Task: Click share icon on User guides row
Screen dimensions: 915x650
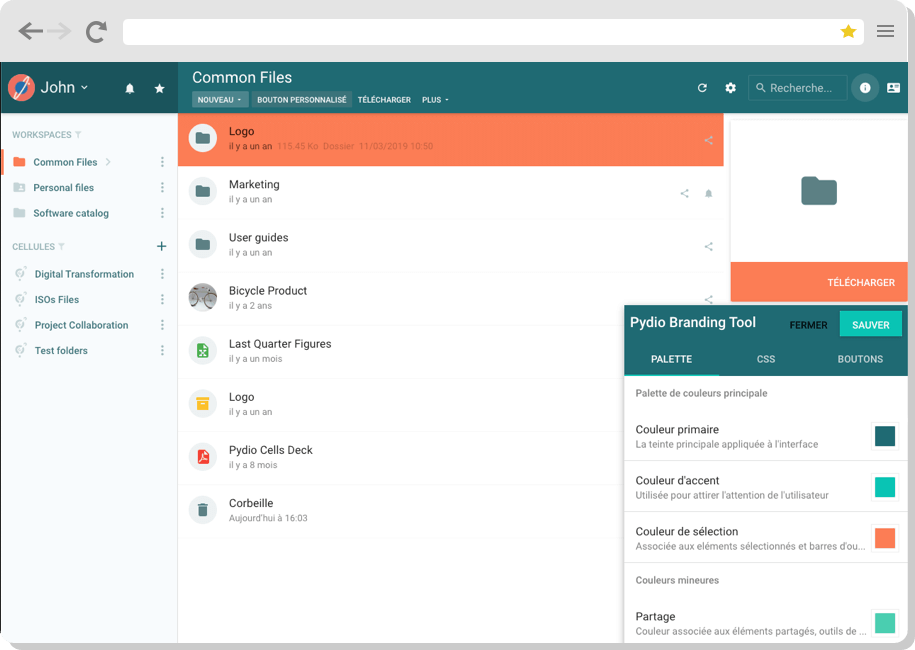Action: [x=708, y=246]
